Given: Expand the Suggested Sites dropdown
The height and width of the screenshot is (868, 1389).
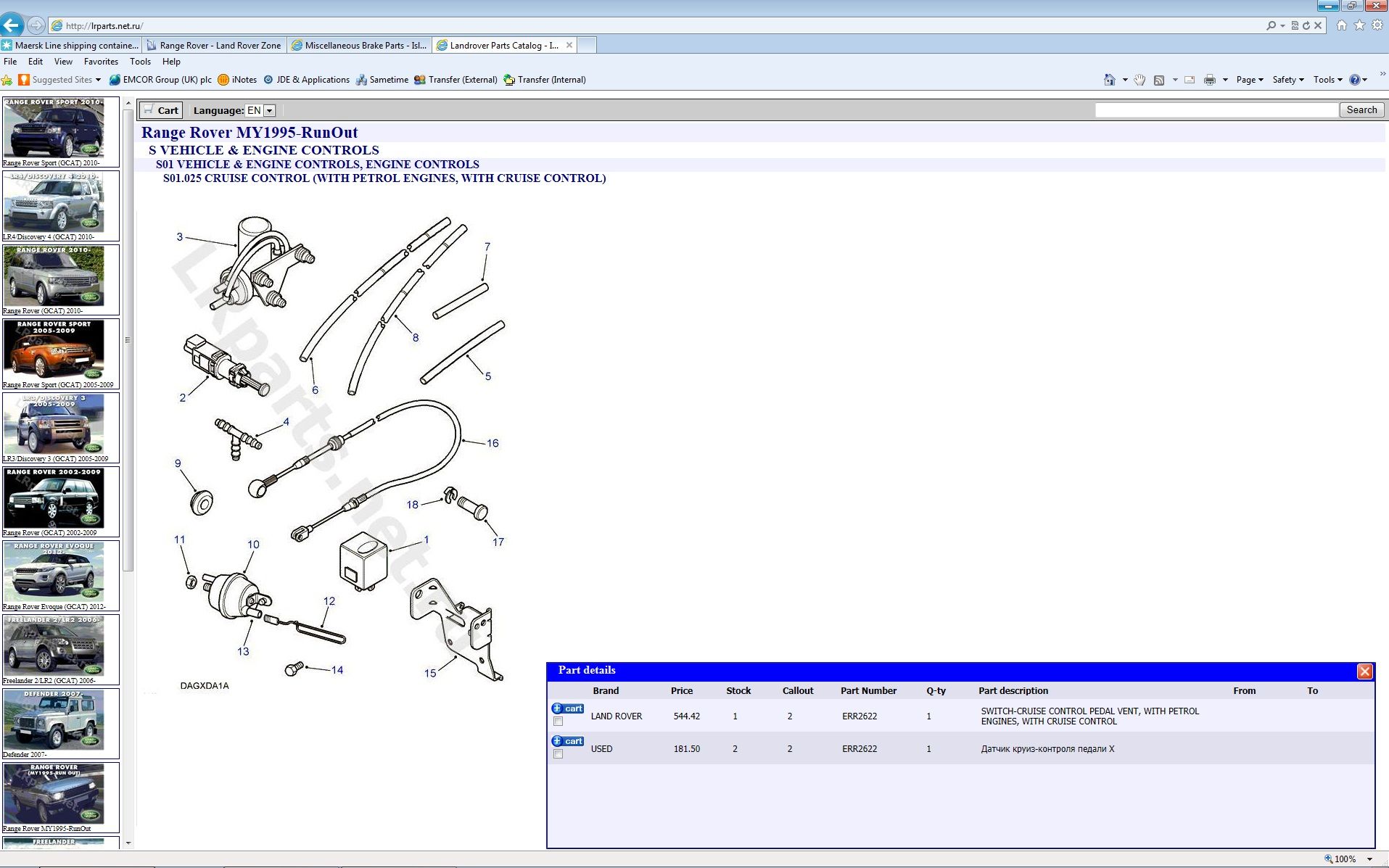Looking at the screenshot, I should tap(98, 80).
